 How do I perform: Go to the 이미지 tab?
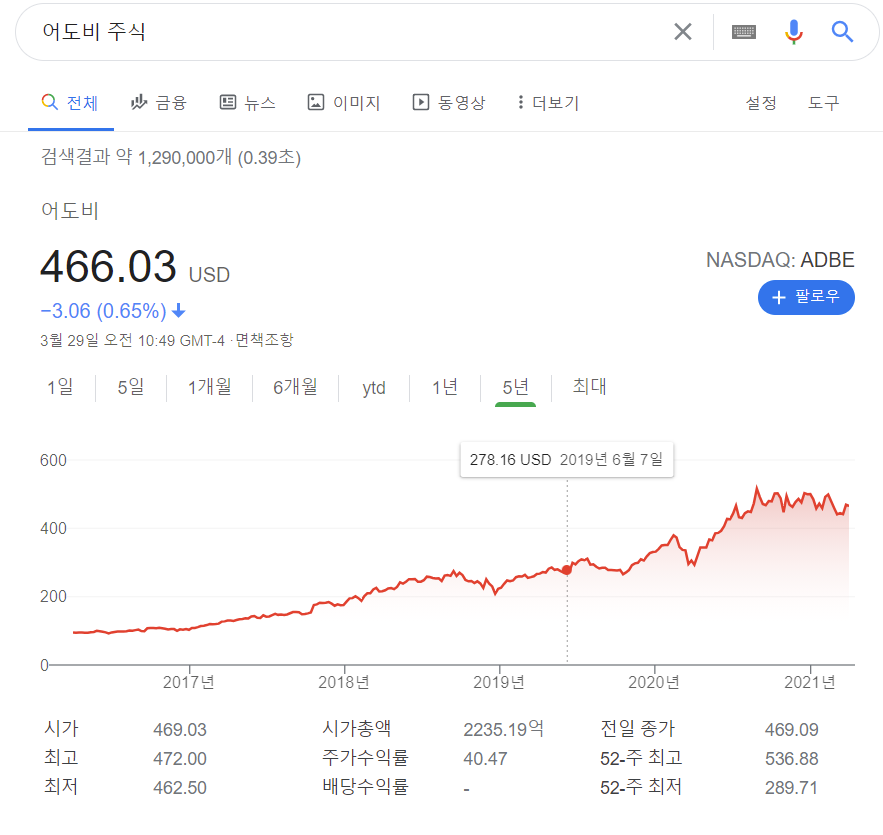point(344,102)
